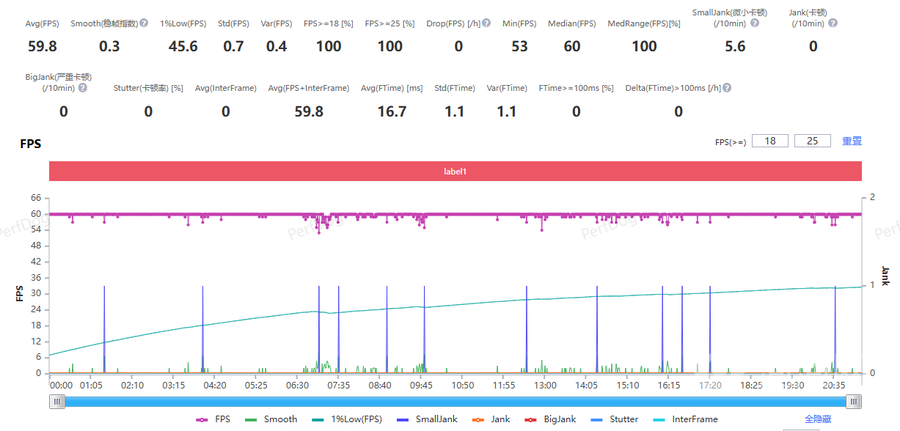Click the help icon after Delta(FTime)>100ms
Image resolution: width=900 pixels, height=431 pixels.
tap(726, 88)
